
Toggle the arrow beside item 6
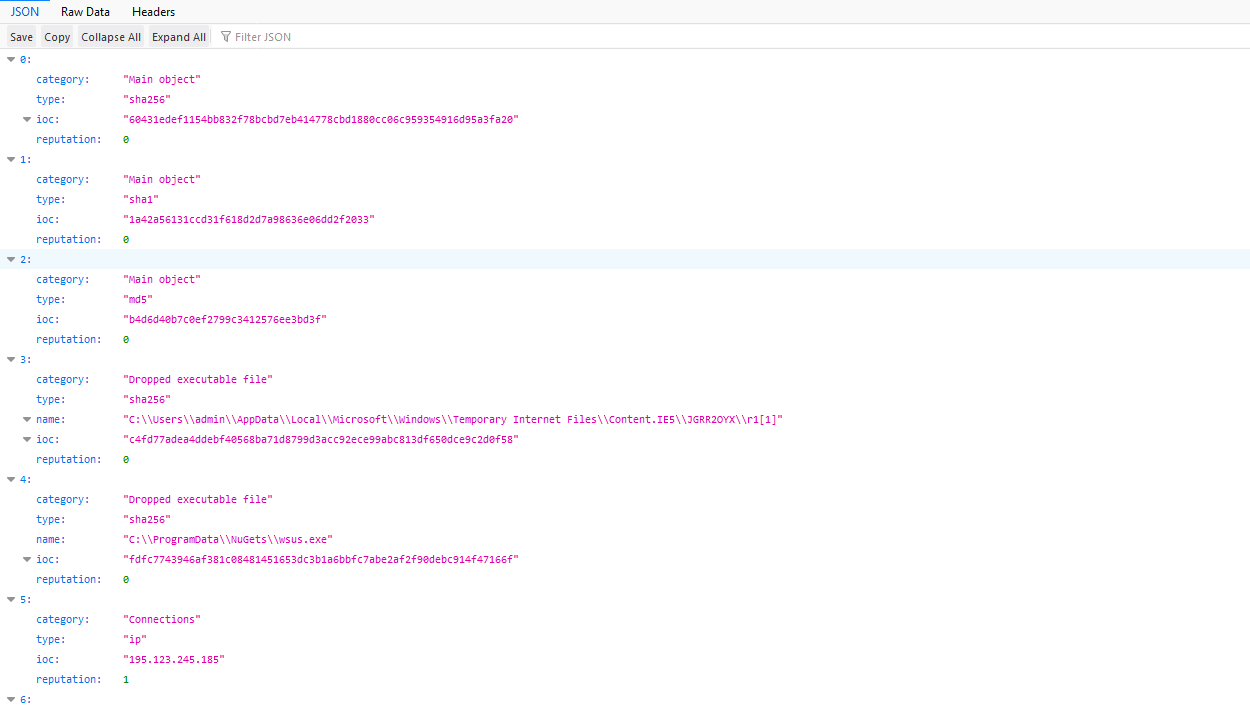click(x=11, y=699)
